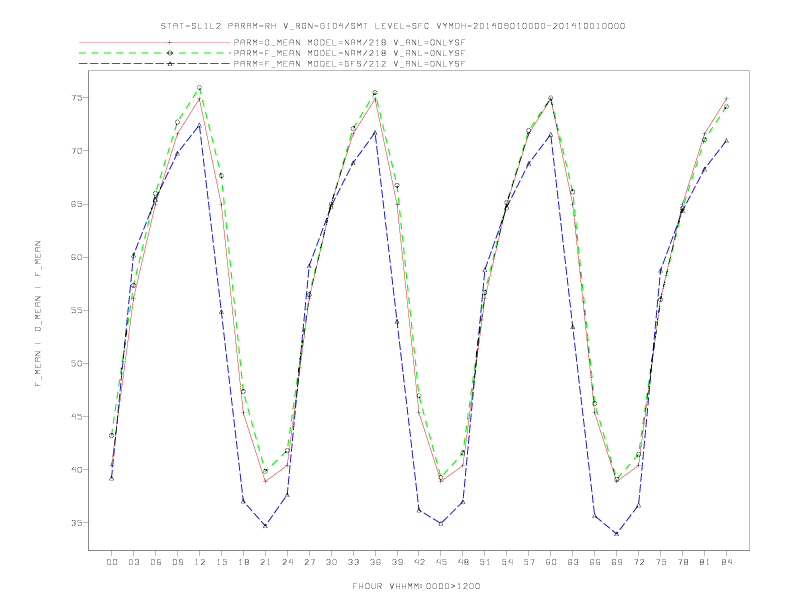Image resolution: width=792 pixels, height=612 pixels.
Task: Click the red solid line sample in legend
Action: [x=155, y=42]
